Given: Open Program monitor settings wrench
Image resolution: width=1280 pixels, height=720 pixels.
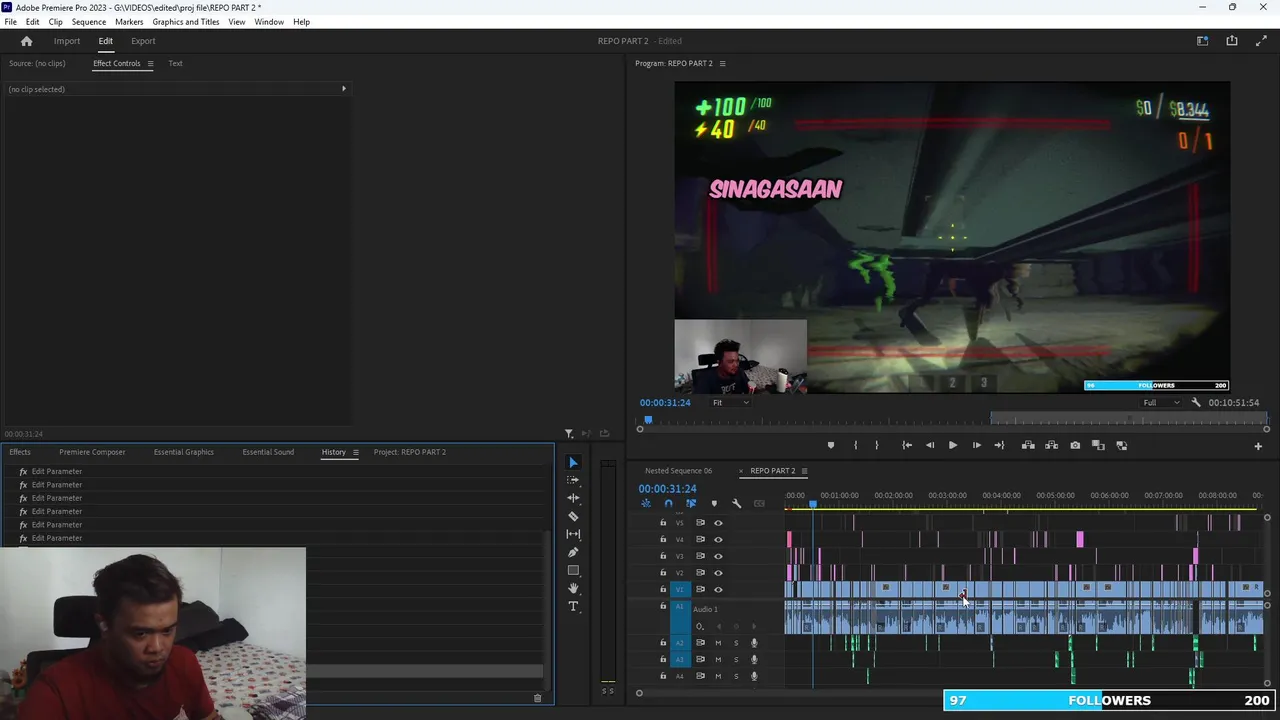Looking at the screenshot, I should pos(1195,402).
